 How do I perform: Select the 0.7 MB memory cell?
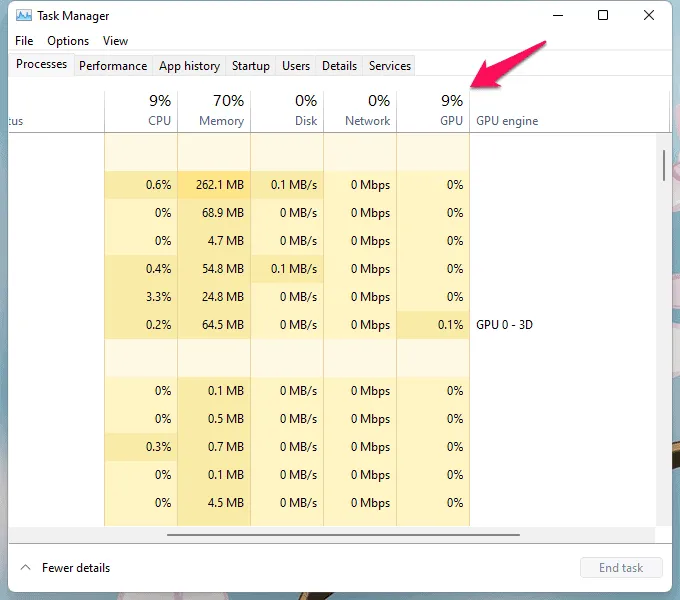coord(214,447)
